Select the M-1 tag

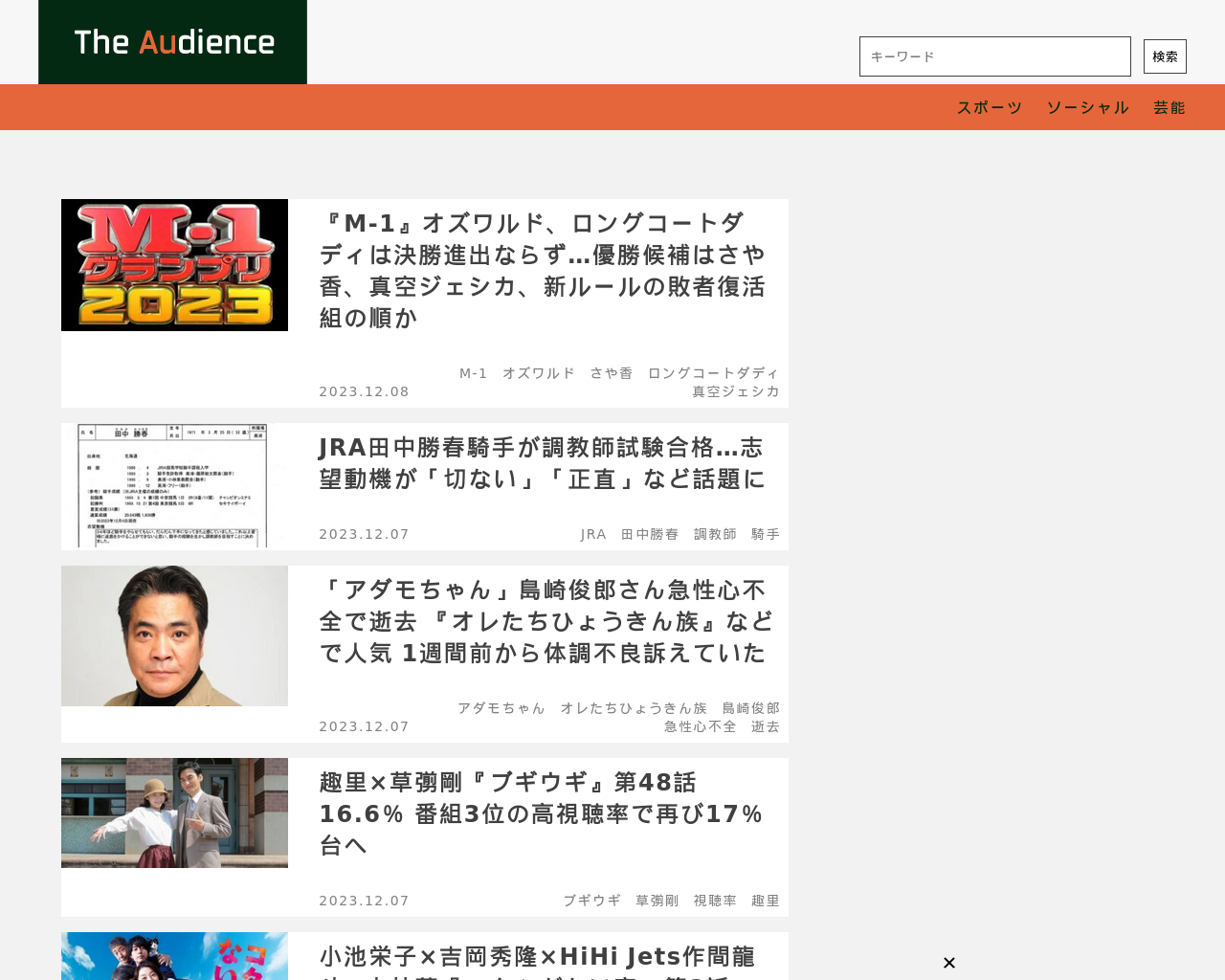(474, 373)
